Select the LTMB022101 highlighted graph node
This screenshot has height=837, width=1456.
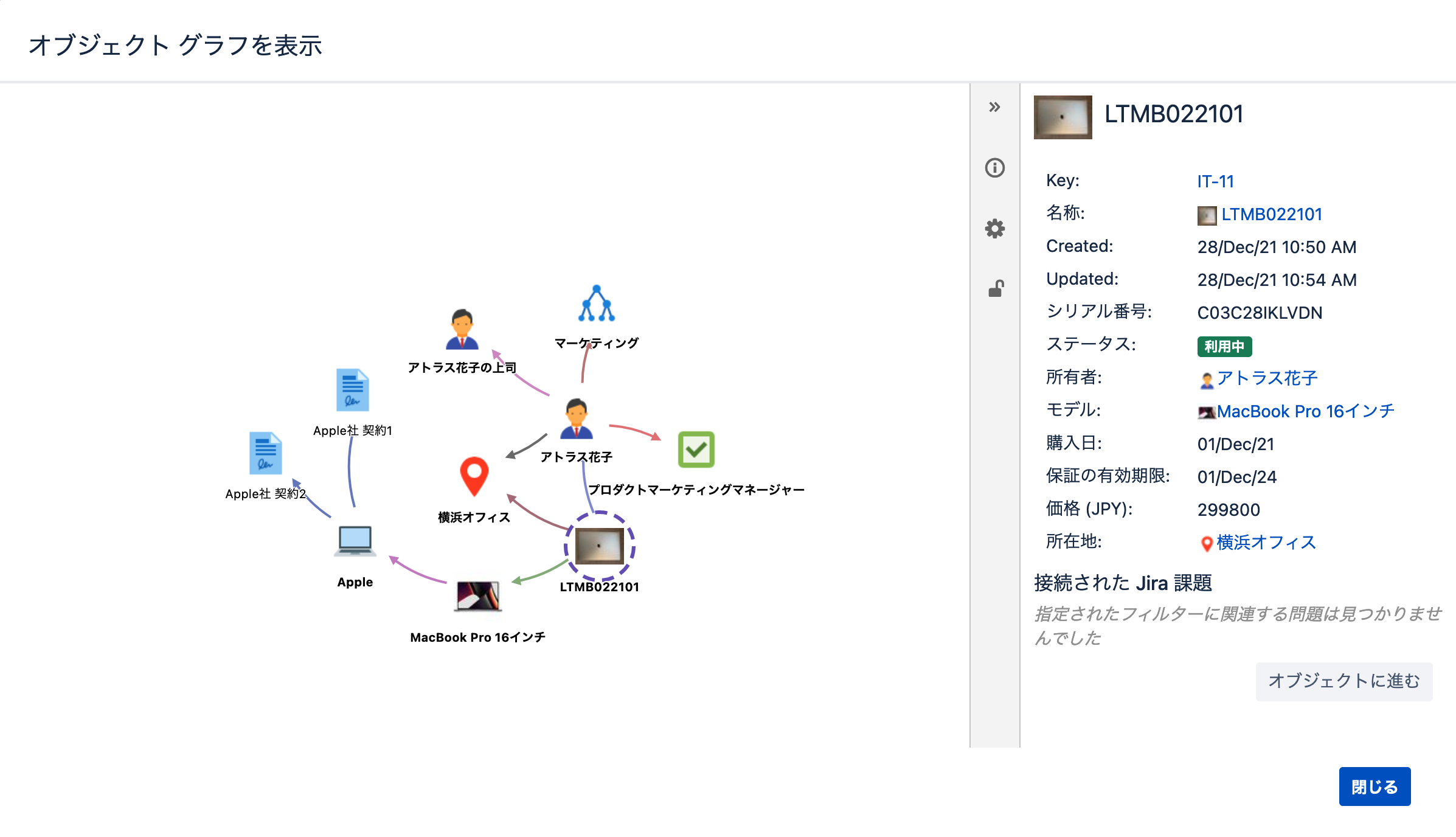tap(600, 546)
